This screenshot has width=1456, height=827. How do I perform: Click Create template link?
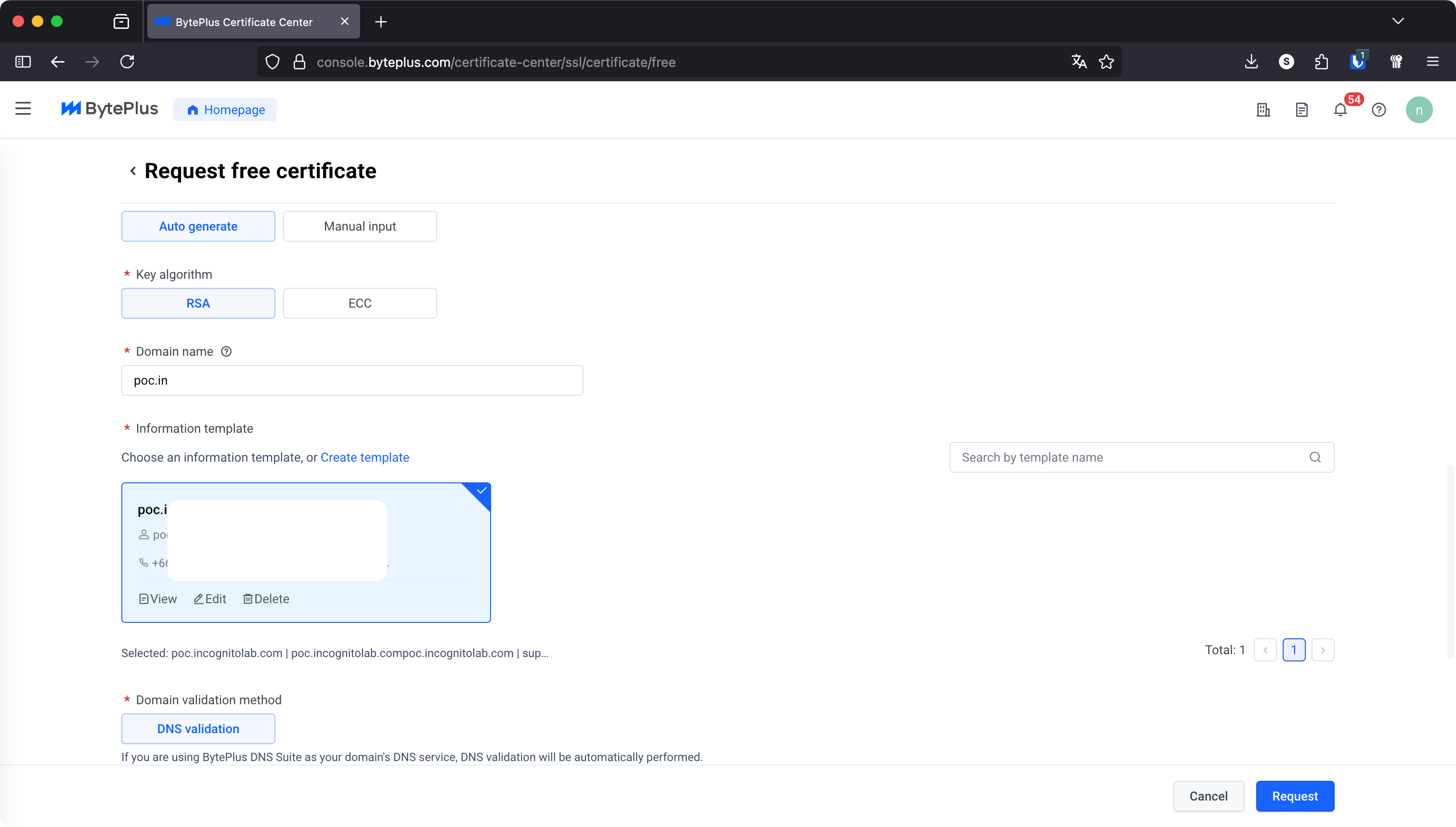click(364, 457)
